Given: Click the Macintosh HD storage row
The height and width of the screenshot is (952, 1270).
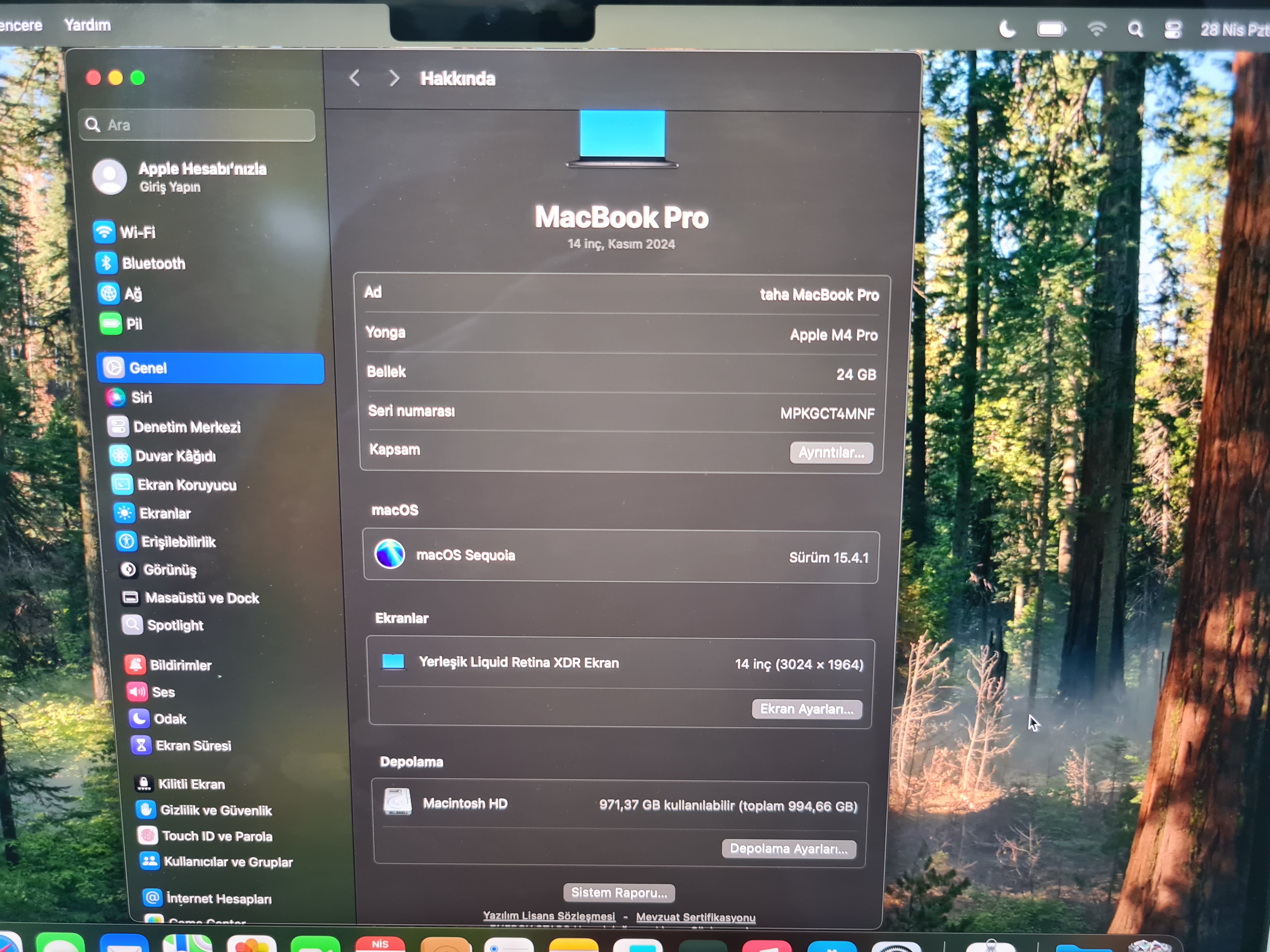Looking at the screenshot, I should (x=620, y=804).
